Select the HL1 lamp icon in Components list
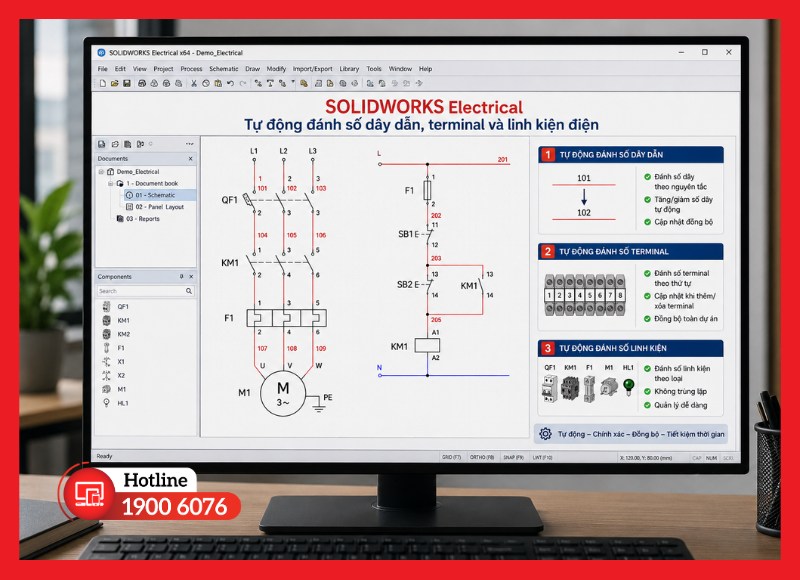 click(x=107, y=402)
